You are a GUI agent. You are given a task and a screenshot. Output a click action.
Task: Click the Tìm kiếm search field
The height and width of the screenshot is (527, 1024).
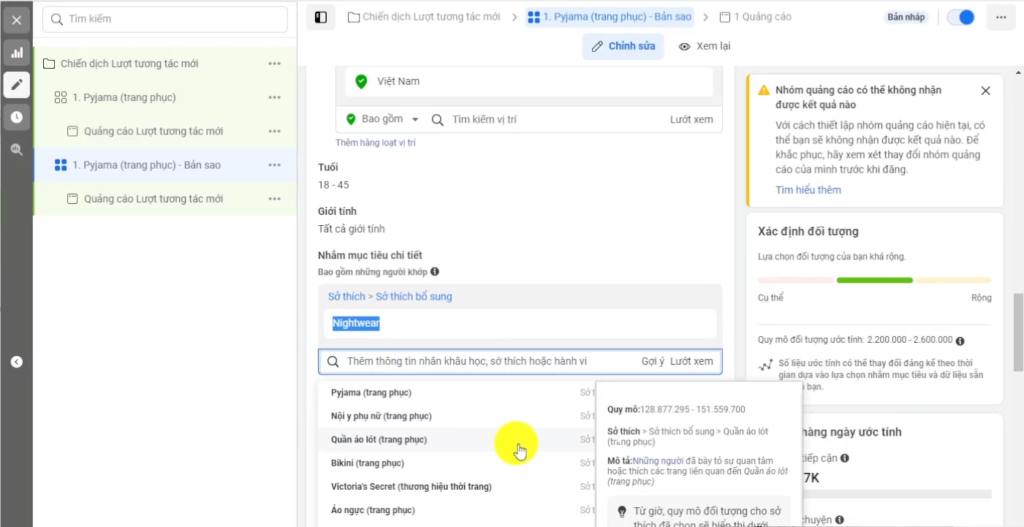tap(165, 19)
